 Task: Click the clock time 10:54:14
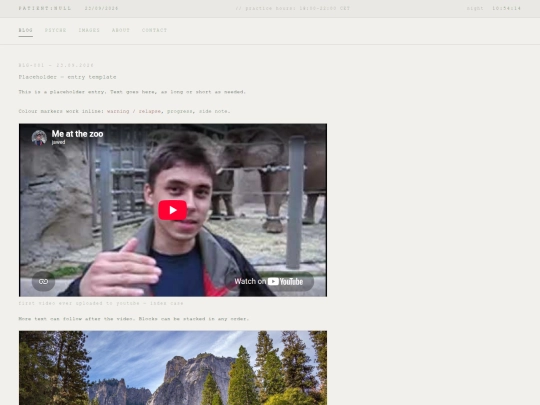(506, 8)
